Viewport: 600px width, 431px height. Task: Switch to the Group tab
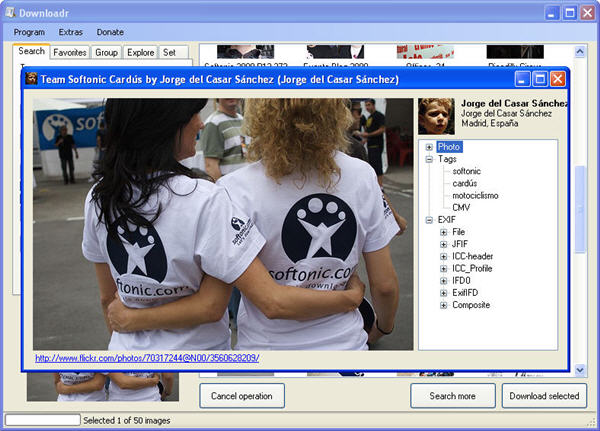[106, 52]
